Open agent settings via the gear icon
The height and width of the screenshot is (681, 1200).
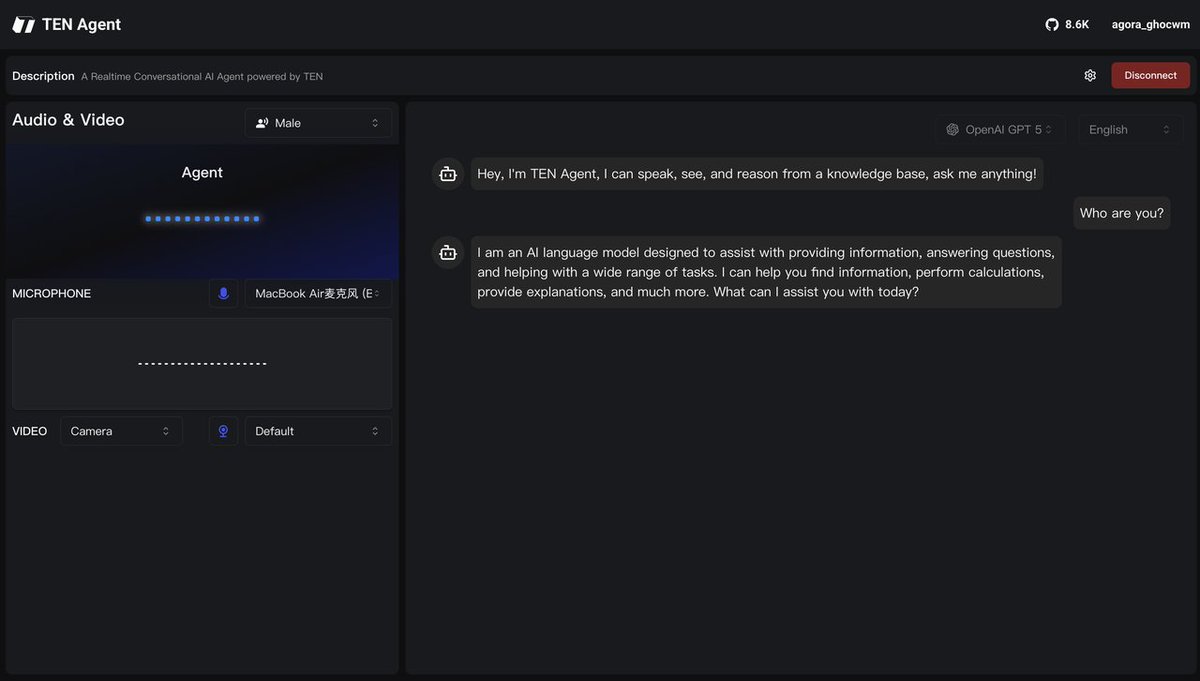1088,73
